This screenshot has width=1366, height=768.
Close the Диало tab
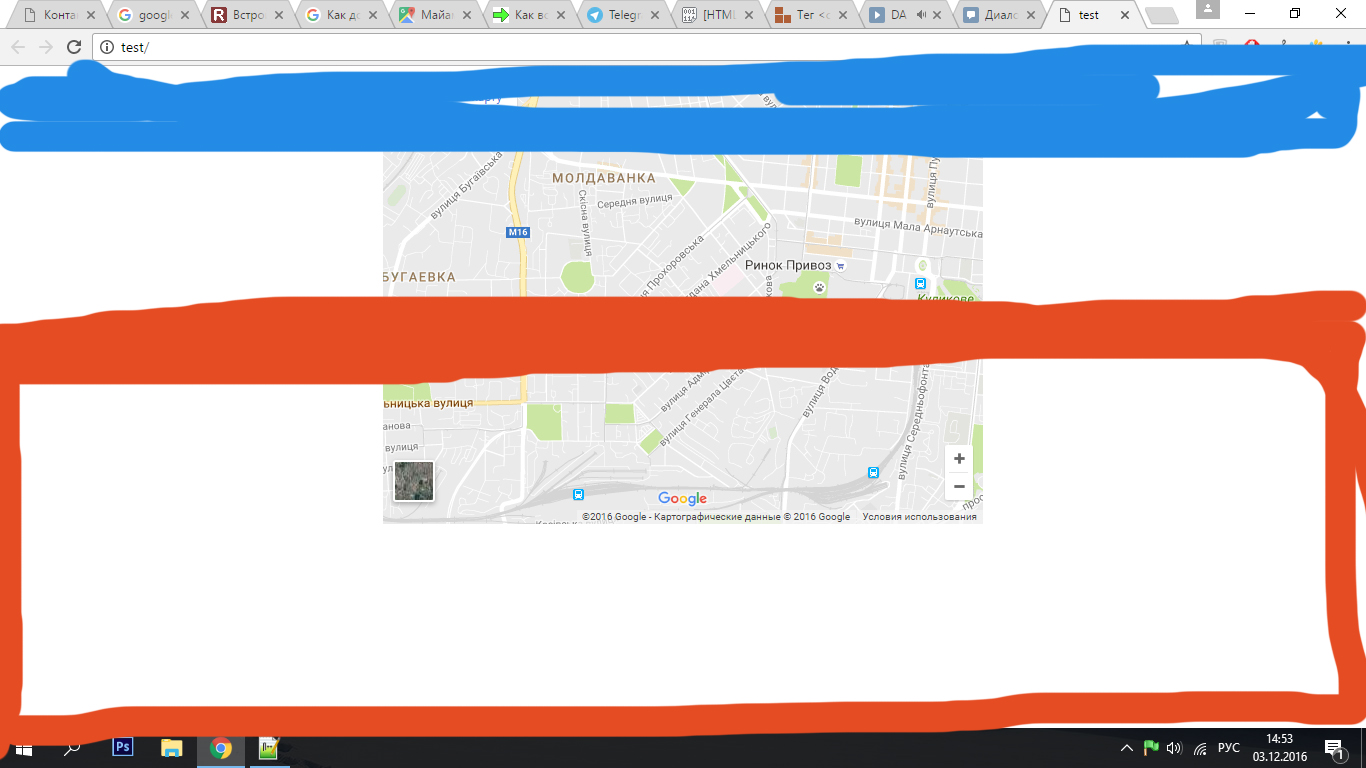click(x=1031, y=15)
